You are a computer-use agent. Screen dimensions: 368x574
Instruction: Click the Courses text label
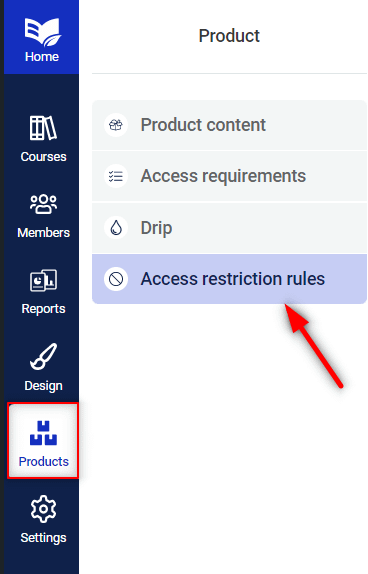(43, 157)
